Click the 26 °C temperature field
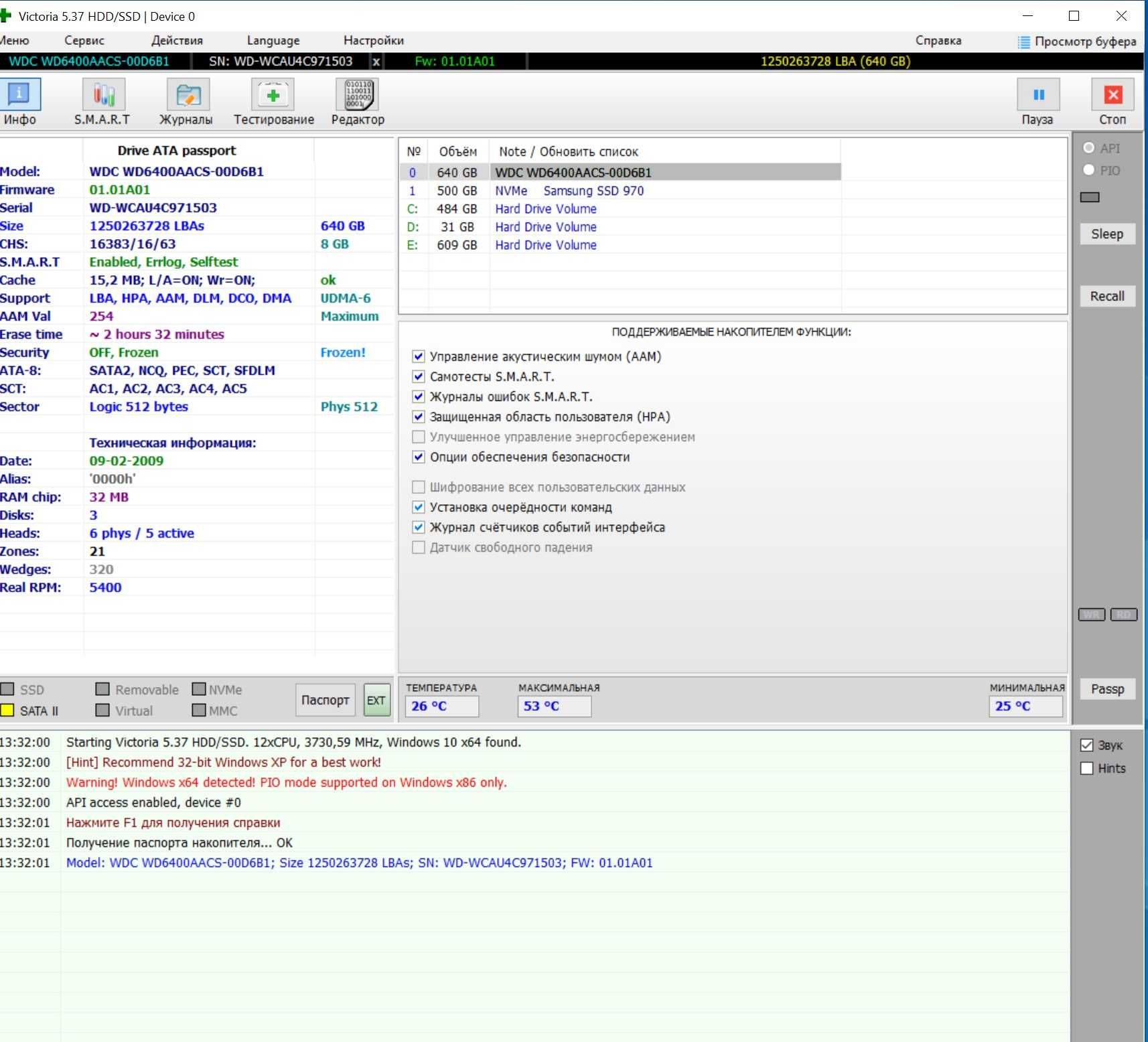Image resolution: width=1148 pixels, height=1042 pixels. (x=441, y=706)
